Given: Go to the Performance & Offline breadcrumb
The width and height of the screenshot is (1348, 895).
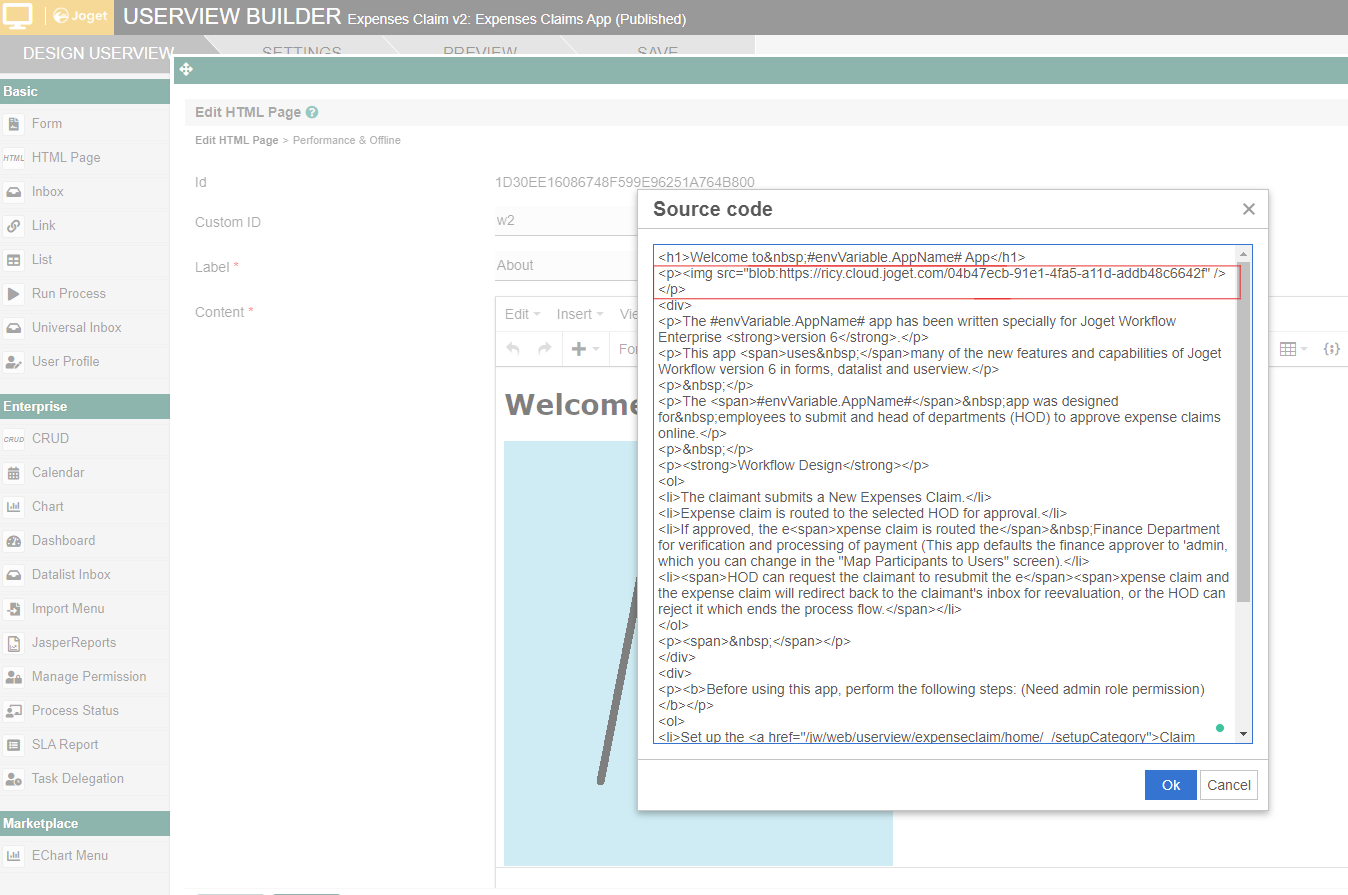Looking at the screenshot, I should click(x=347, y=140).
